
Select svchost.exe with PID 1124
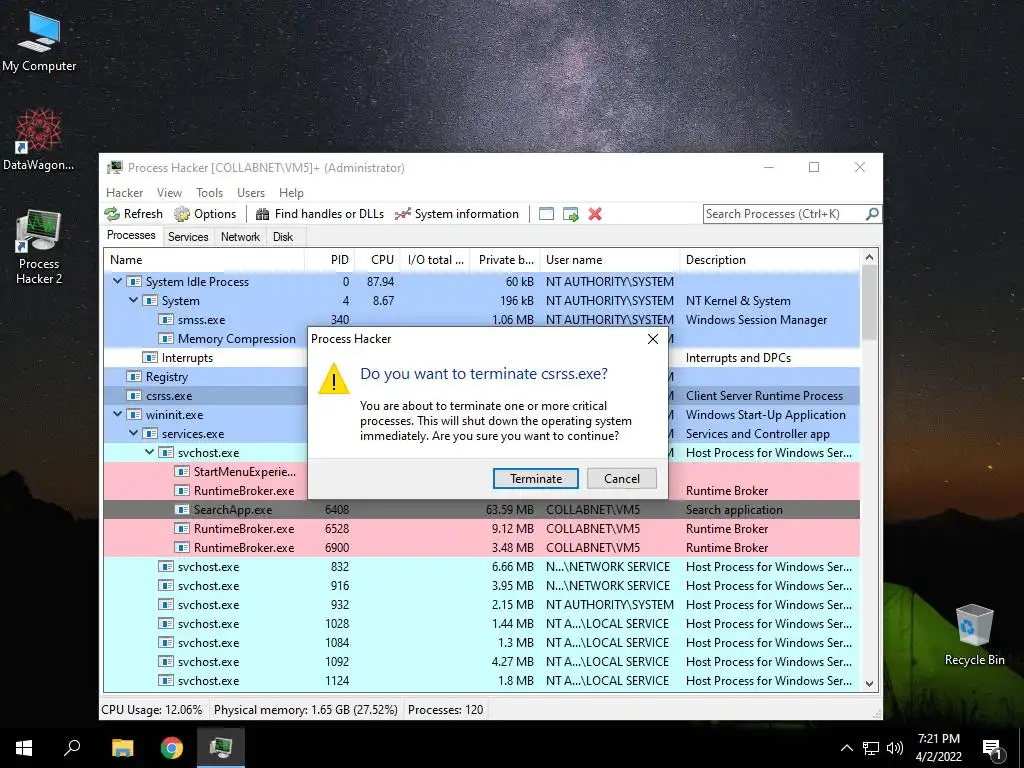pos(482,680)
